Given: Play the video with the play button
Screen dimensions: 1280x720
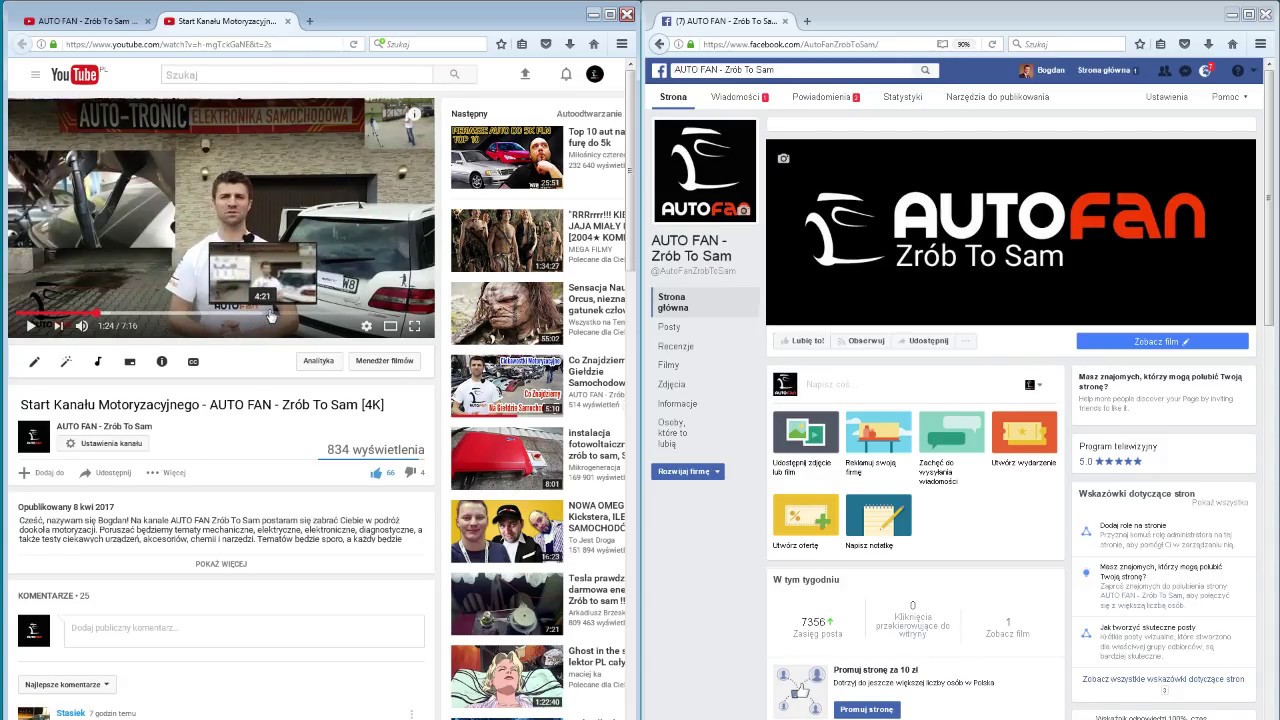Looking at the screenshot, I should tap(30, 326).
